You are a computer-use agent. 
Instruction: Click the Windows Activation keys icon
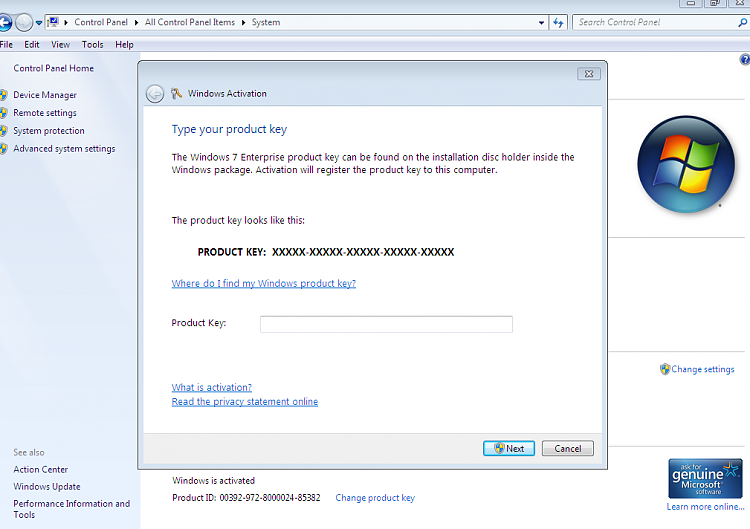pyautogui.click(x=176, y=93)
